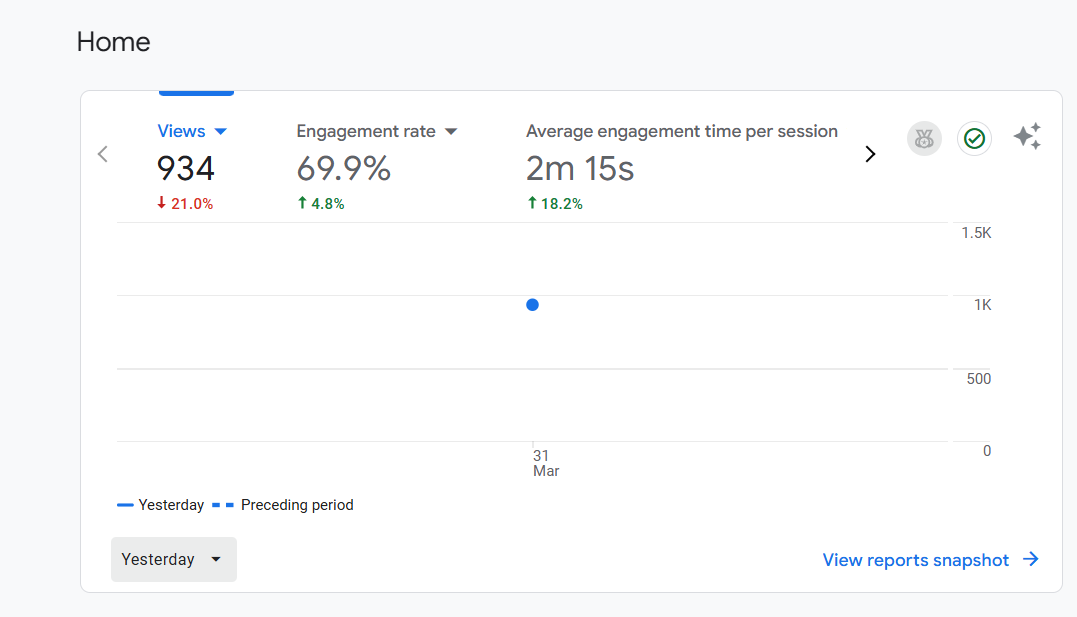Open the Yesterday date range dropdown

click(x=174, y=560)
